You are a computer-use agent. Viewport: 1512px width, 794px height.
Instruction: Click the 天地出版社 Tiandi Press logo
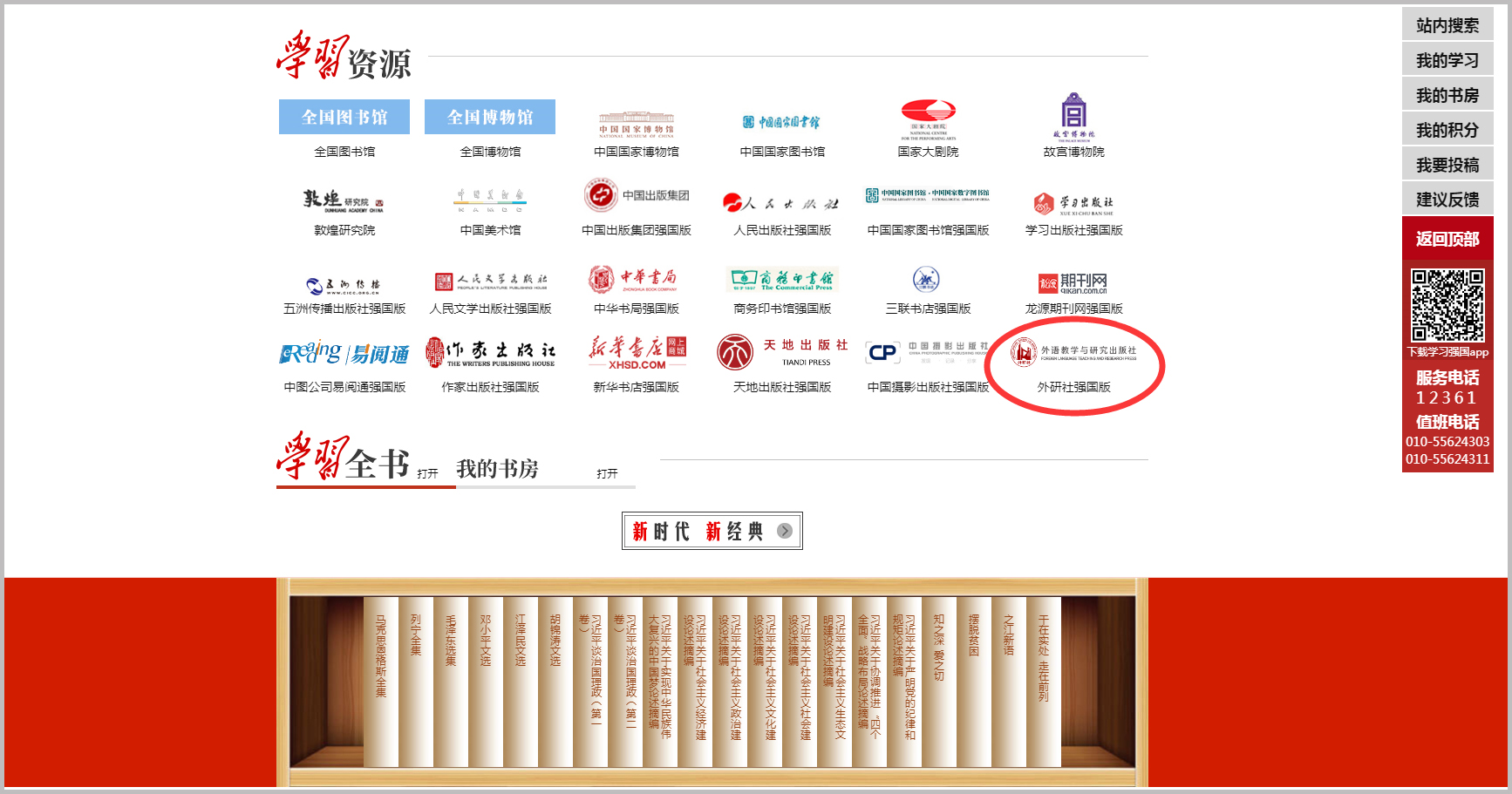(782, 352)
